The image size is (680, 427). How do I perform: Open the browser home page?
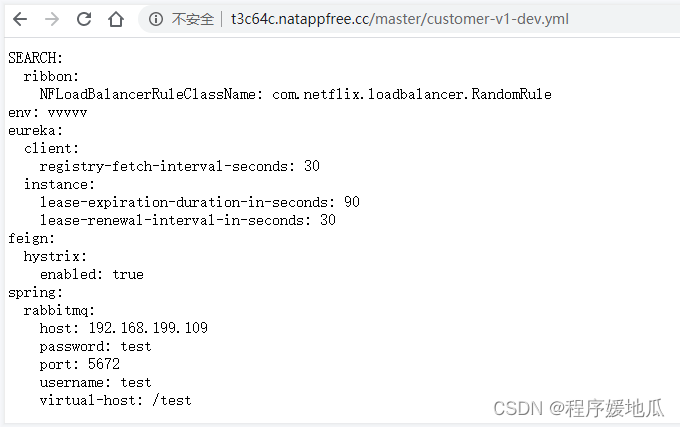click(116, 19)
